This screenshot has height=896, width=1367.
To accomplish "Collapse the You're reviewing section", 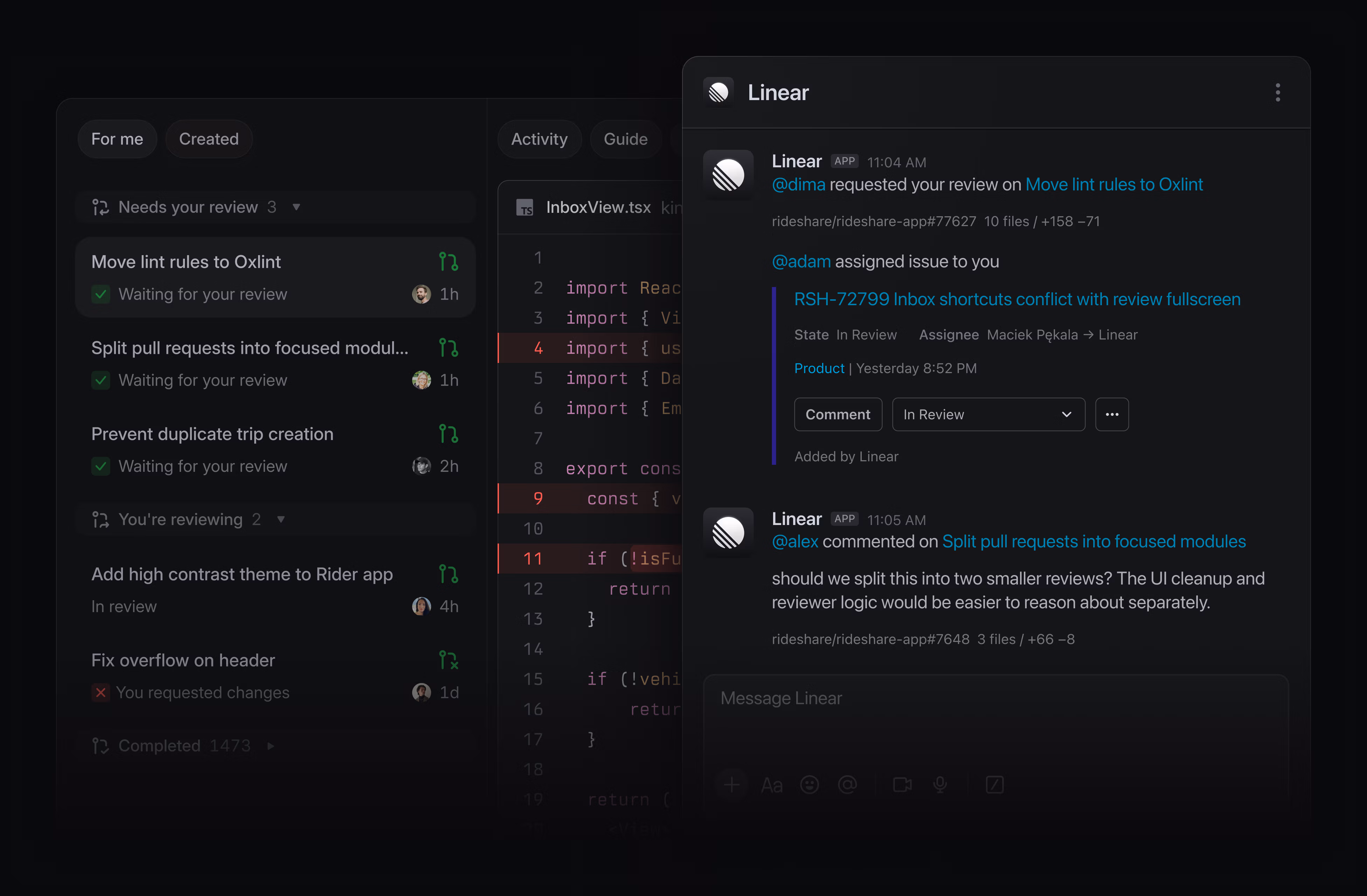I will [281, 519].
